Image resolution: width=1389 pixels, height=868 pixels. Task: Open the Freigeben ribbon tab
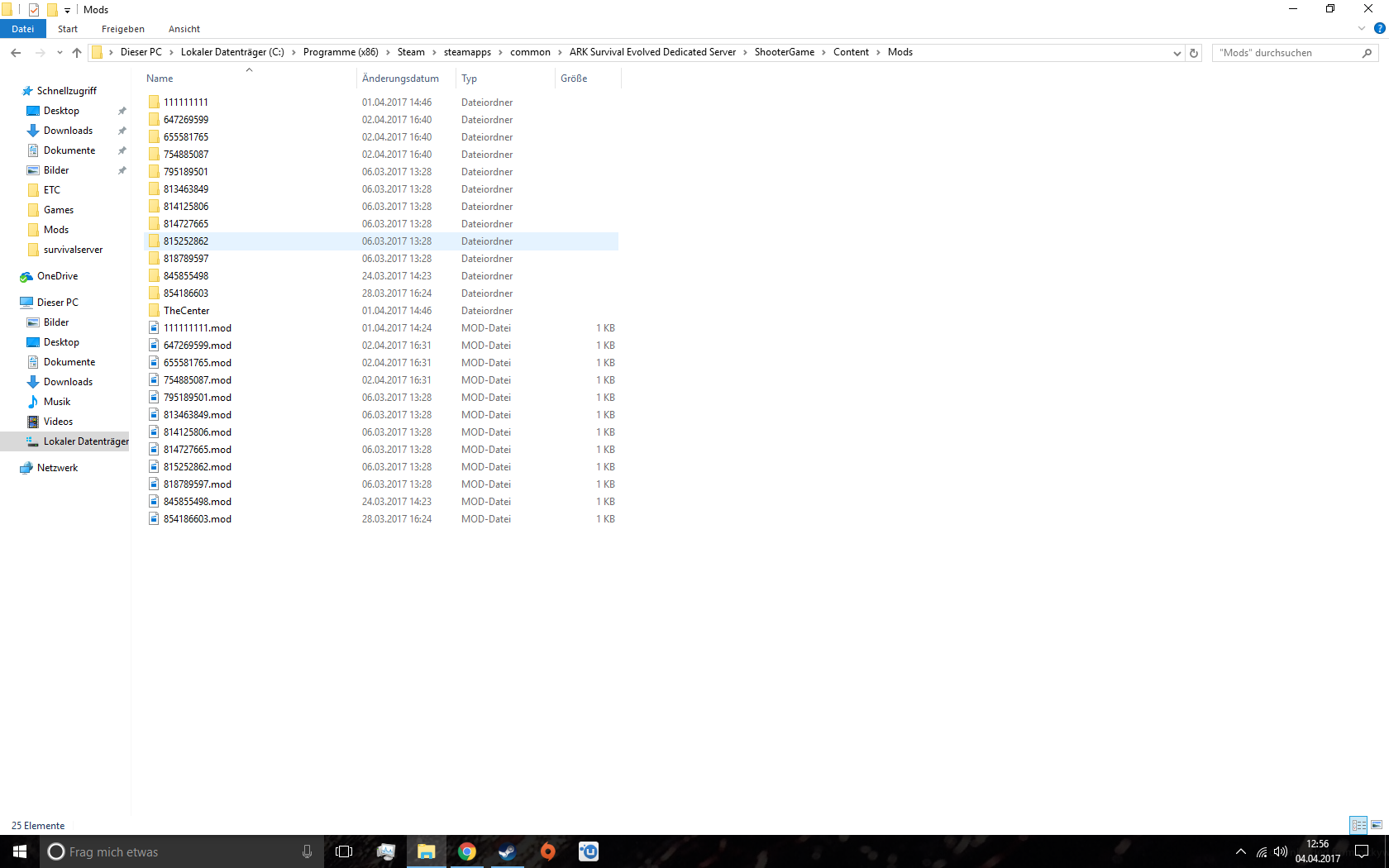coord(123,29)
